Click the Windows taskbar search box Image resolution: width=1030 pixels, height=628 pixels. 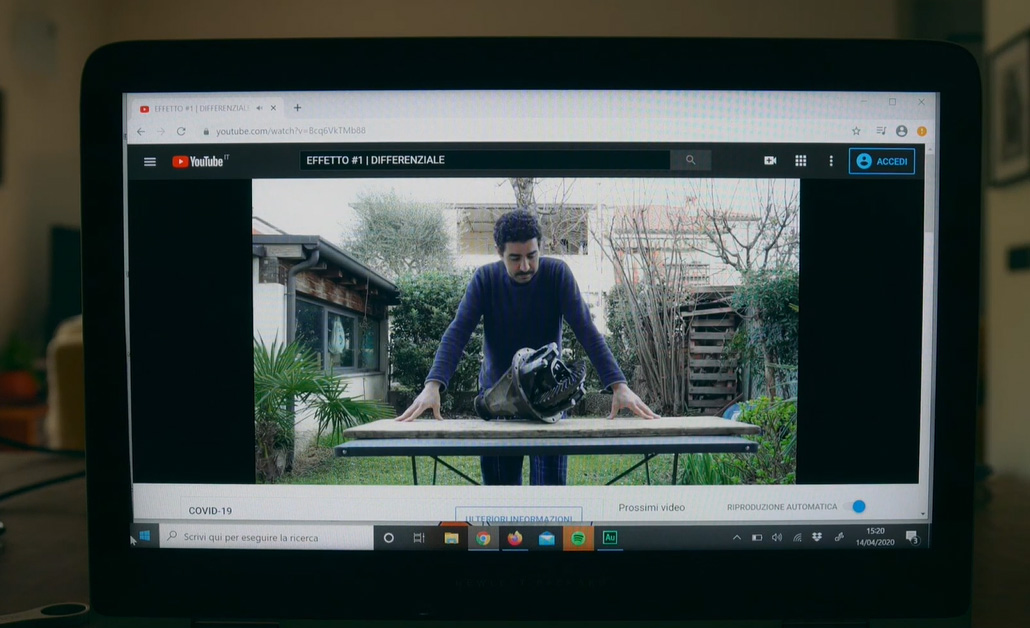[x=265, y=538]
